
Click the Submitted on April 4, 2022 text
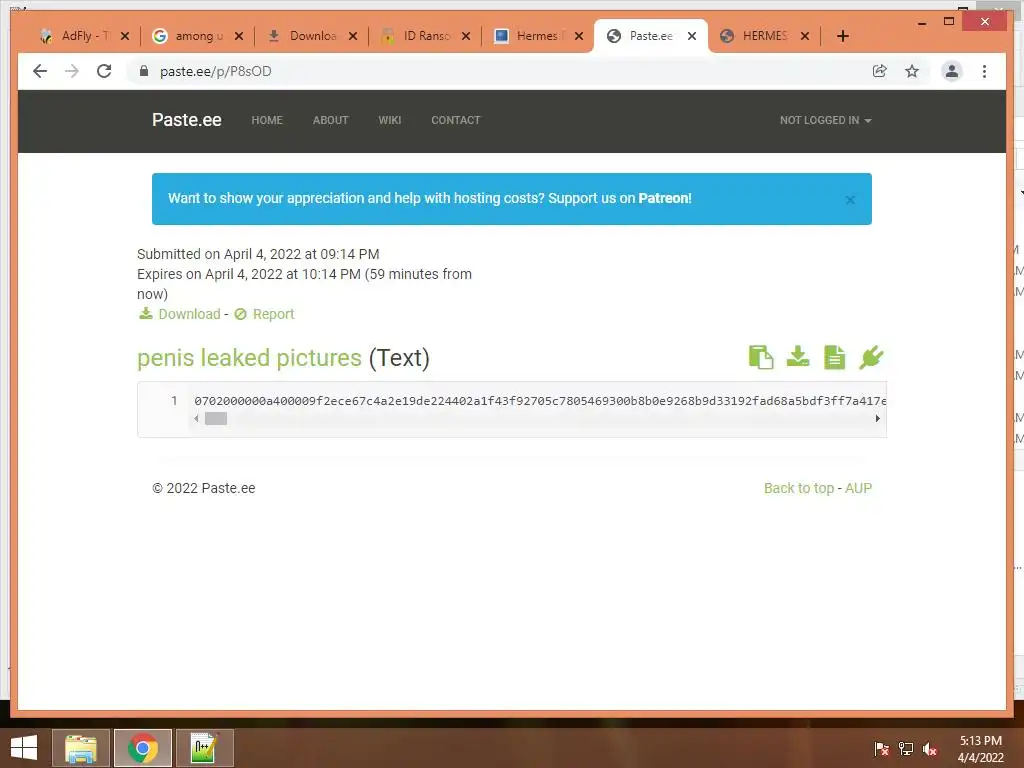[x=258, y=254]
